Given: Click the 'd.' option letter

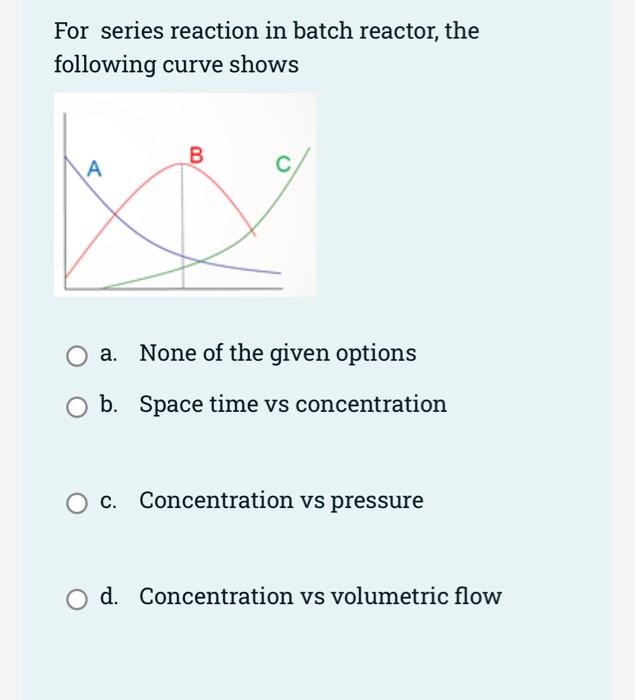Looking at the screenshot, I should 109,596.
